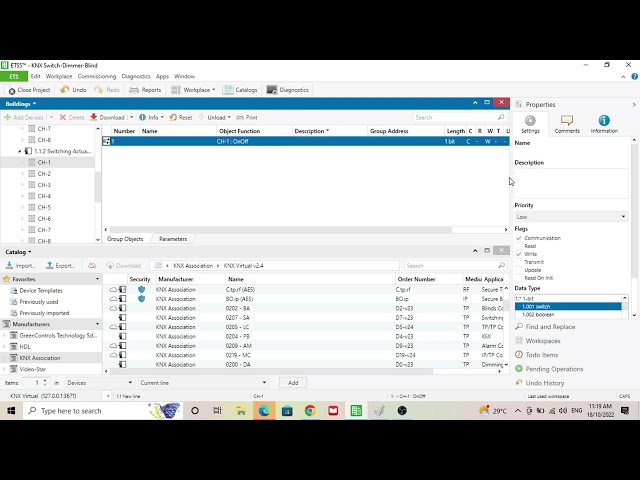
Task: Open the Workspaces side panel
Action: click(x=538, y=341)
